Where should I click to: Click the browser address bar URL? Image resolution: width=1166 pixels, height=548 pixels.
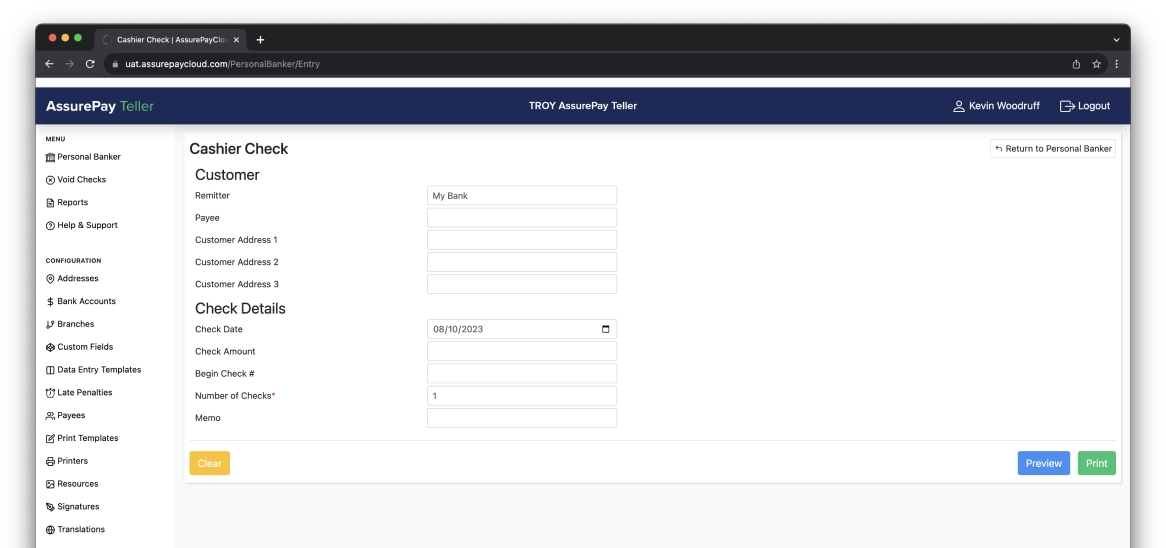pos(222,64)
